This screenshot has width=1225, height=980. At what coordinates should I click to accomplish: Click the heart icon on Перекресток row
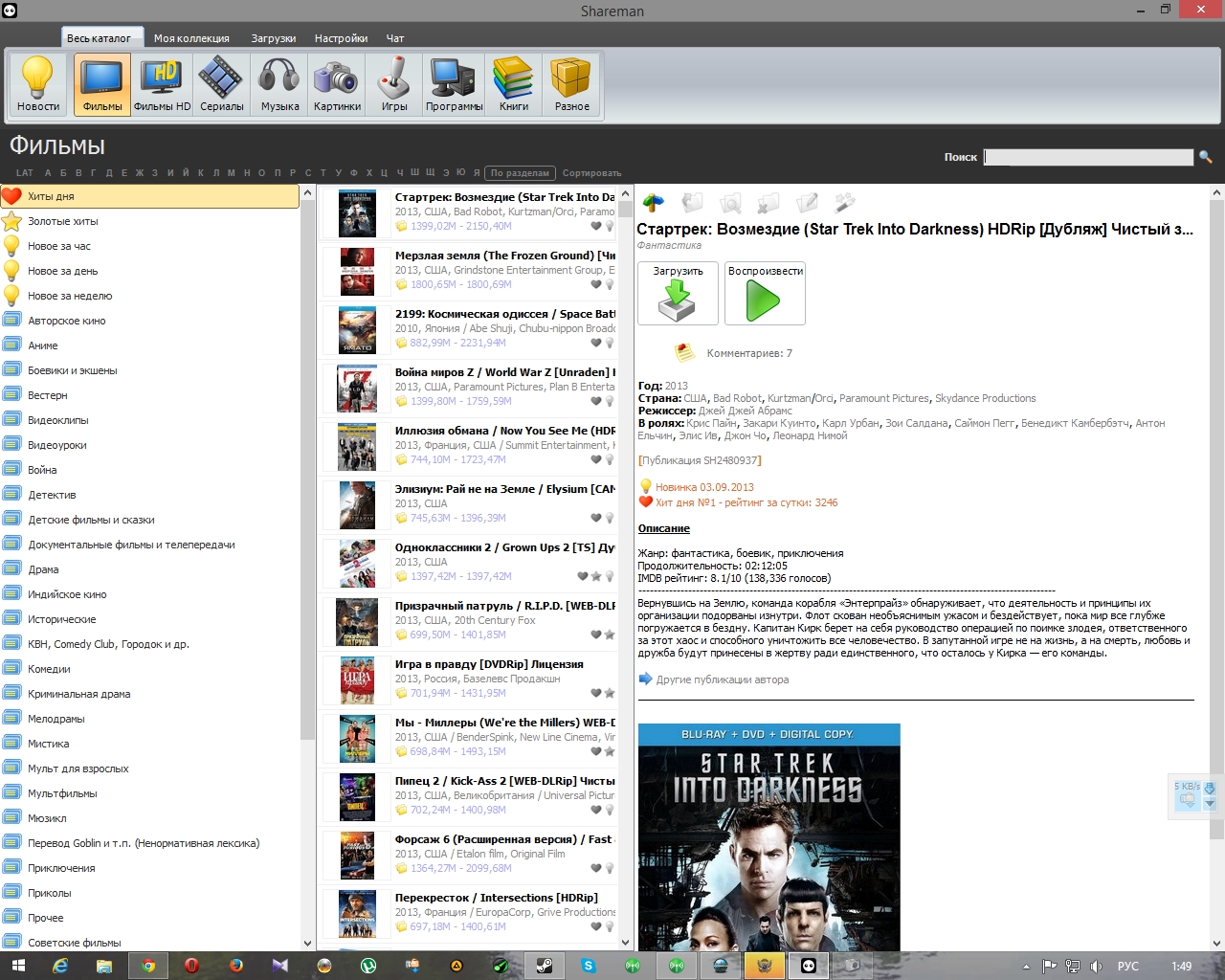click(x=596, y=926)
